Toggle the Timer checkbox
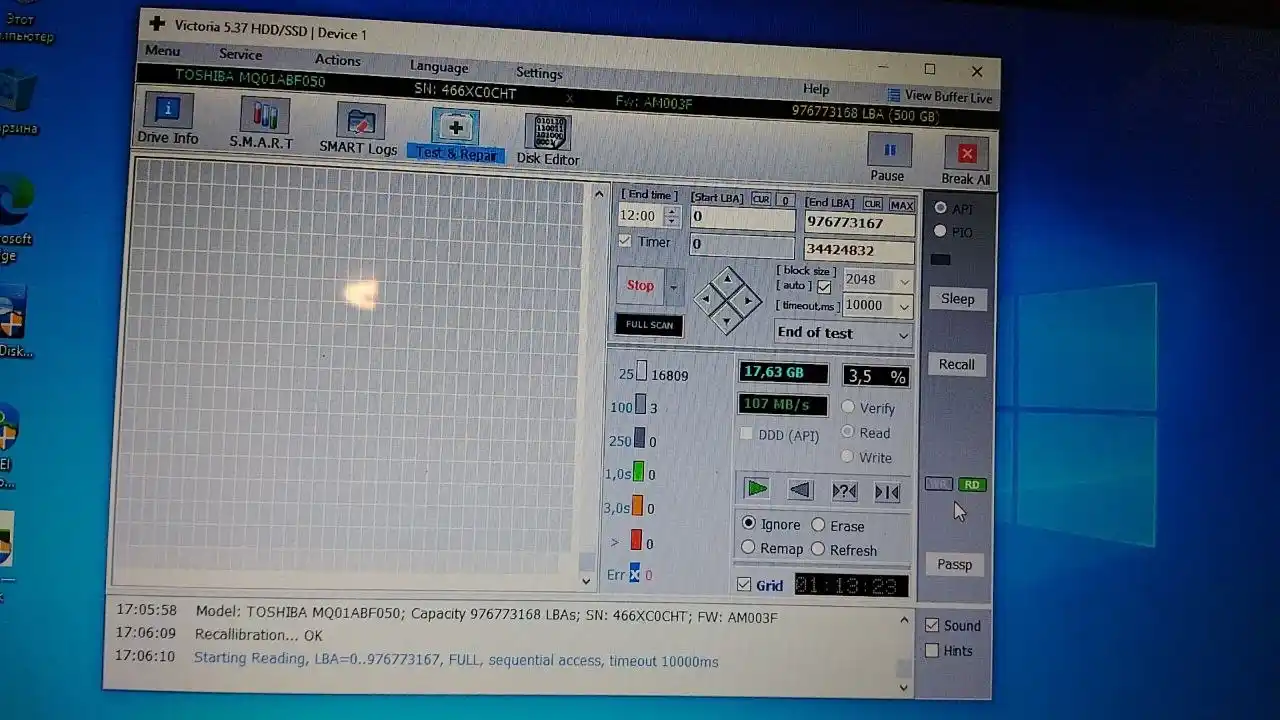This screenshot has height=720, width=1280. [625, 241]
